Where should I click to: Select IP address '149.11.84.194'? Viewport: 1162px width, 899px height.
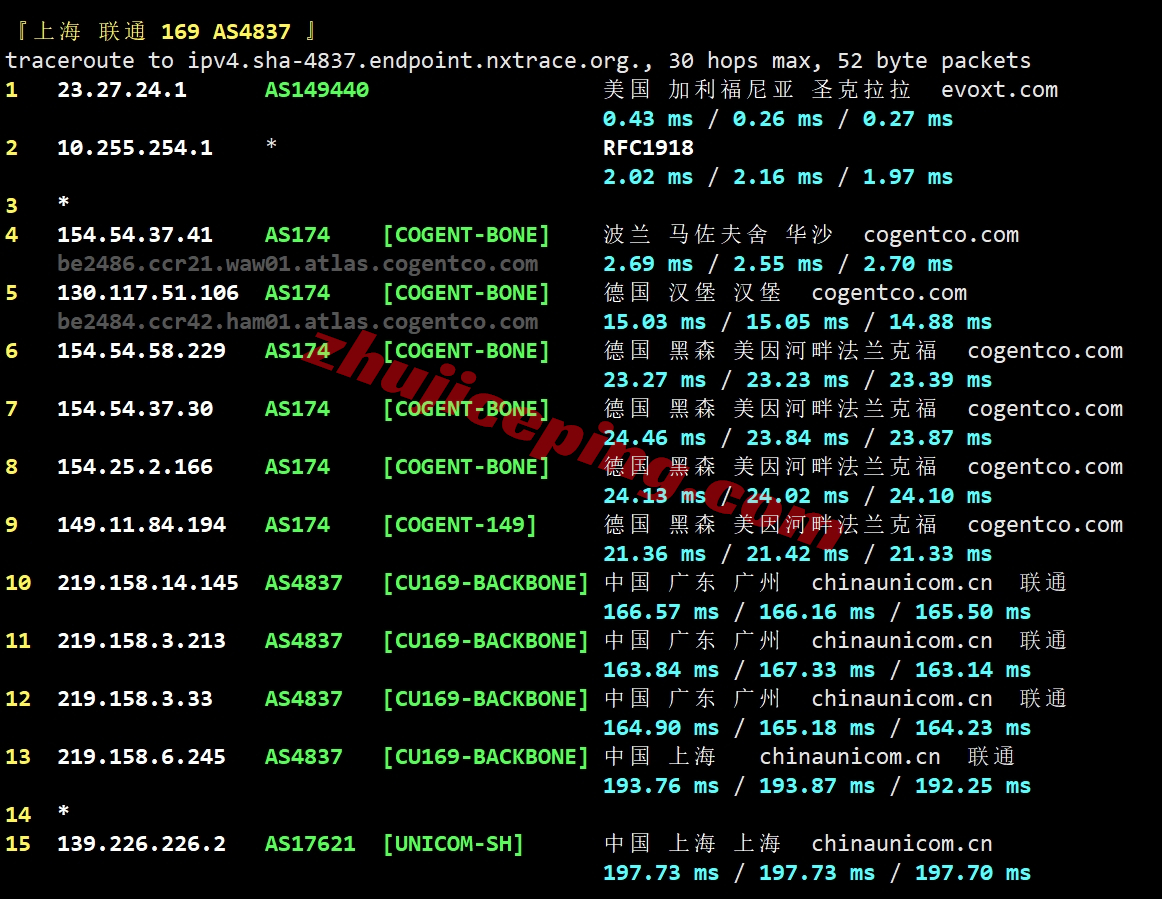(142, 525)
